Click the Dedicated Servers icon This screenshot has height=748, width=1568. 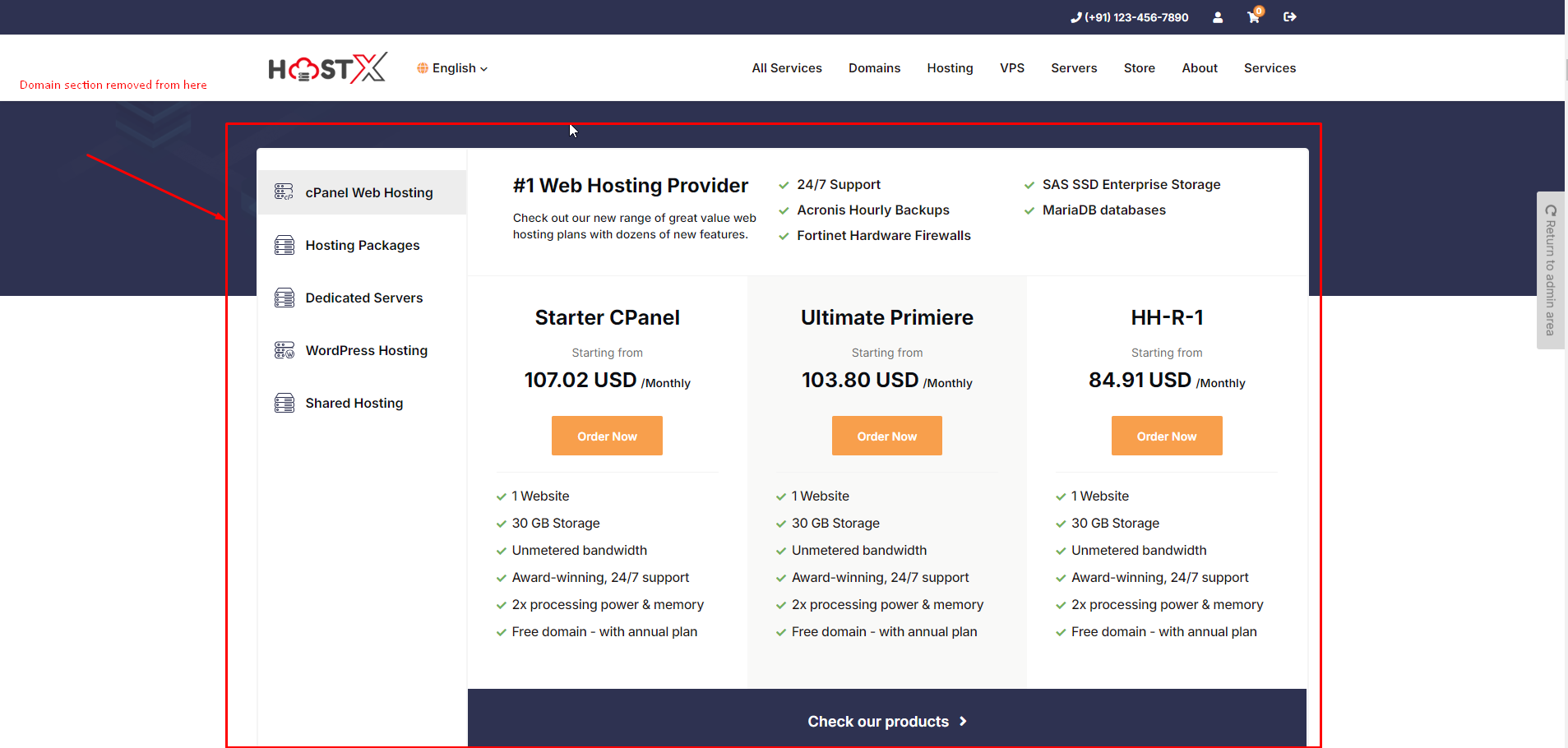(284, 298)
